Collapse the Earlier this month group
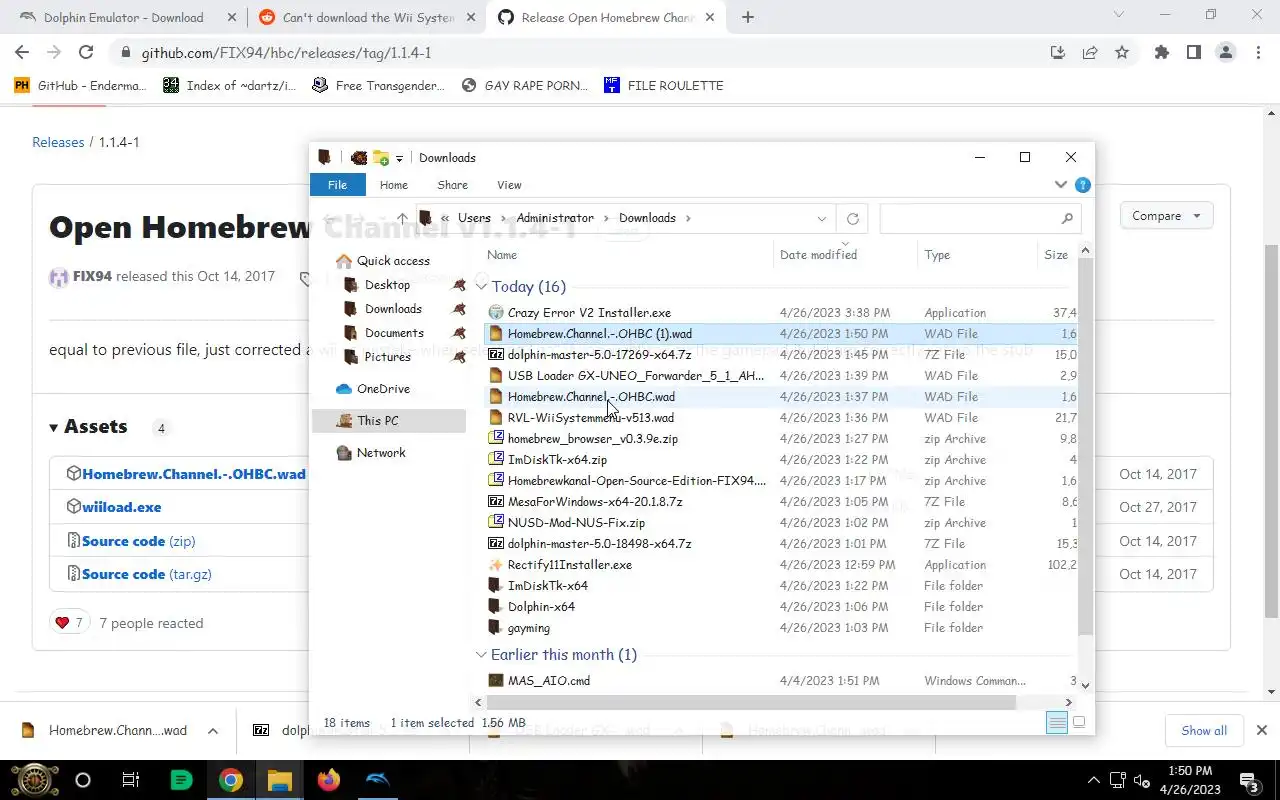The height and width of the screenshot is (800, 1280). click(x=482, y=655)
